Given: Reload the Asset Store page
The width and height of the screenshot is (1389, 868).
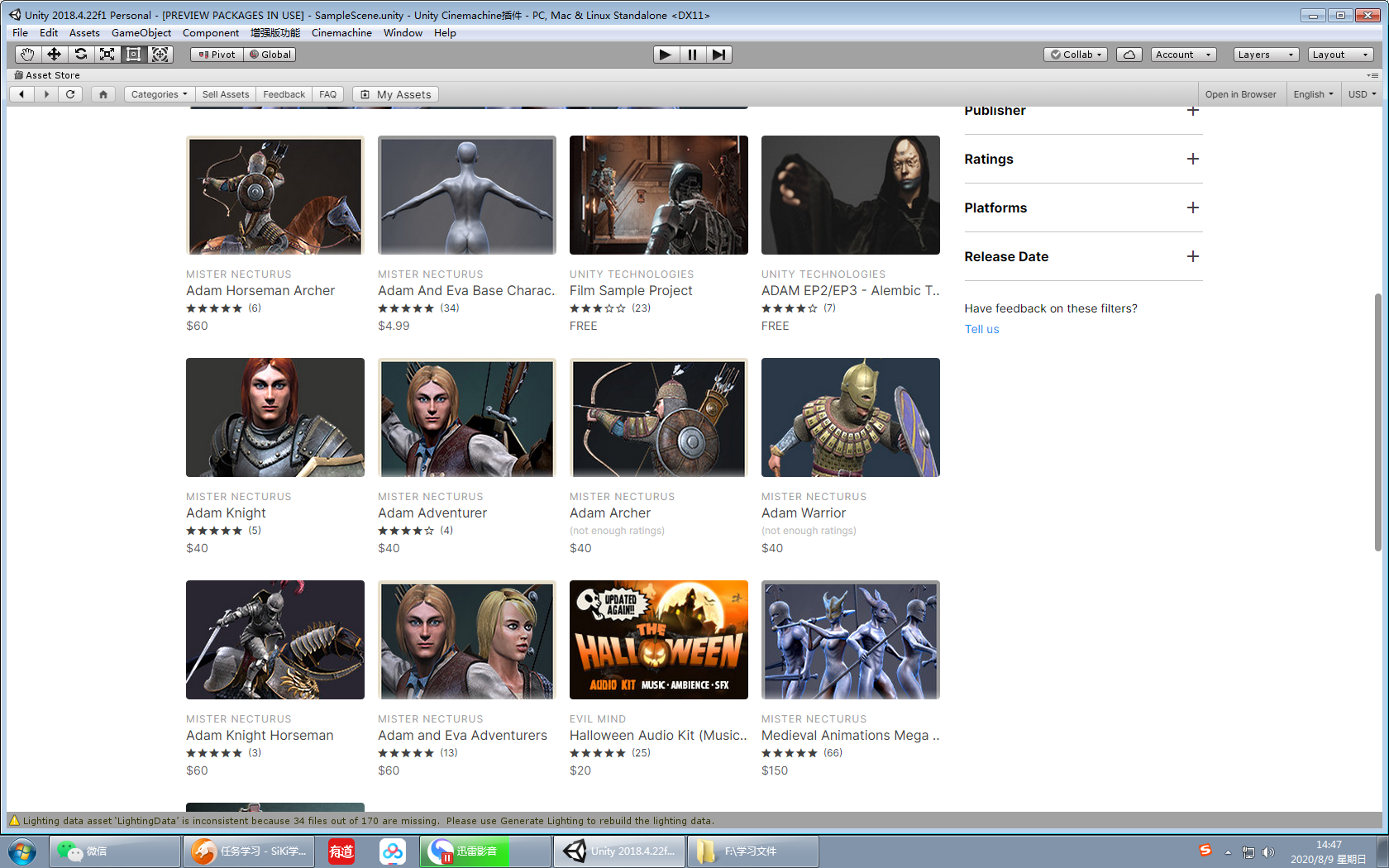Looking at the screenshot, I should pos(70,94).
